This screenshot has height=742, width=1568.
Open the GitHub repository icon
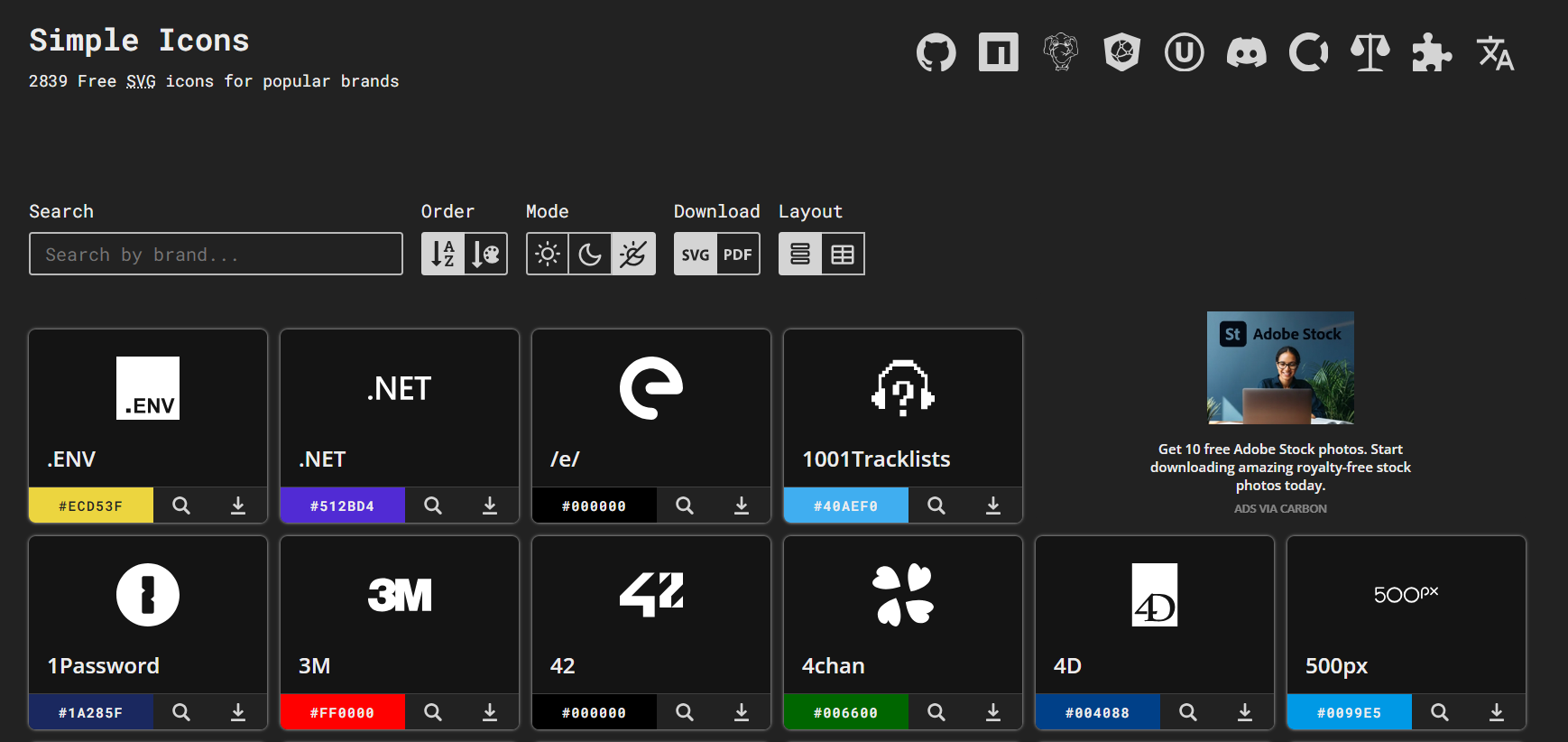936,52
